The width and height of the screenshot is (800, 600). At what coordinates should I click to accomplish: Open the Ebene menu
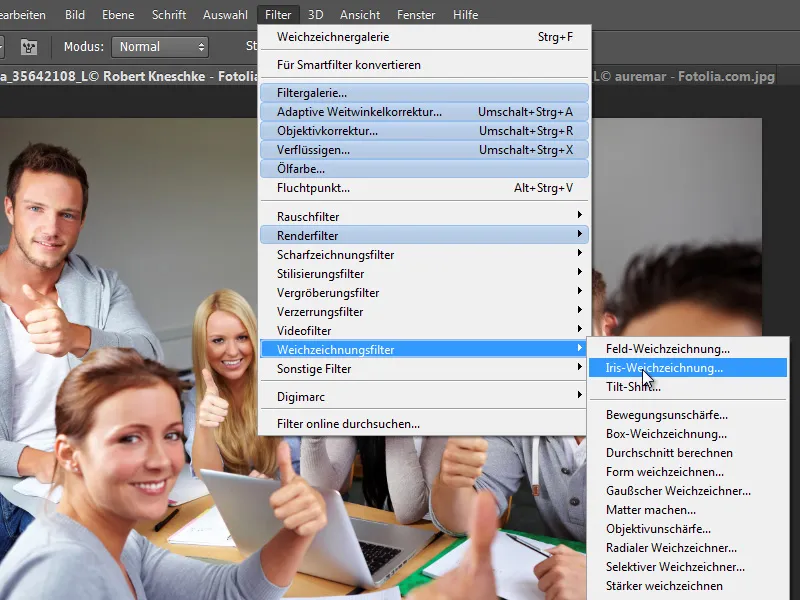[x=118, y=15]
